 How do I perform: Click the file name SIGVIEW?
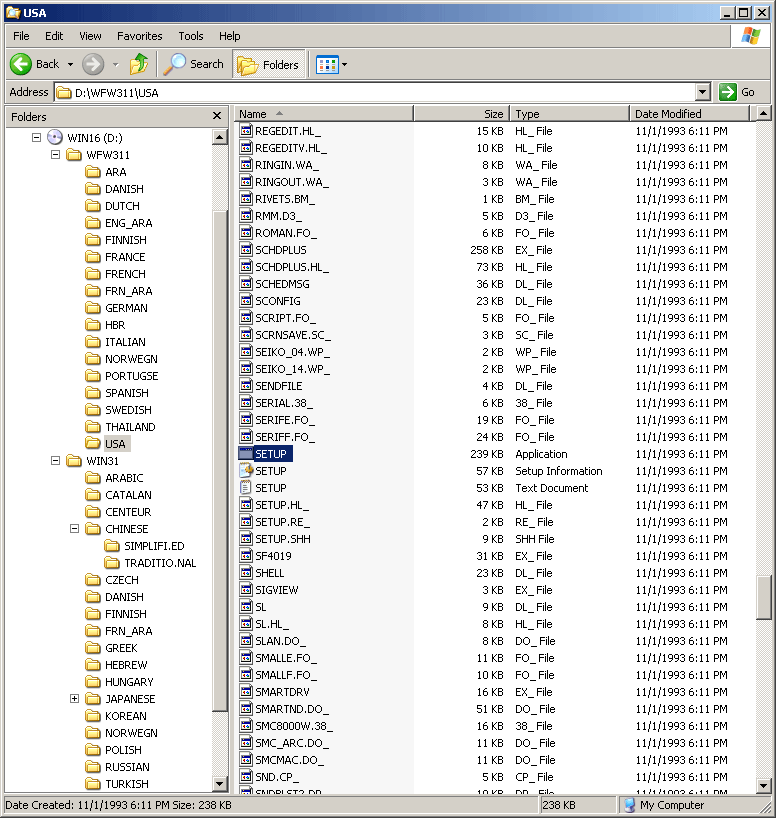coord(277,590)
